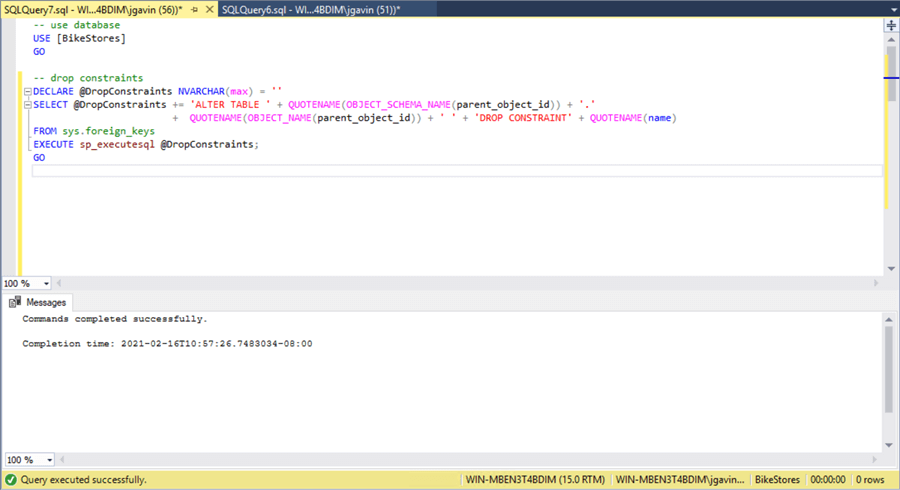Click the Messages pane scrollbar up arrow
This screenshot has width=900, height=490.
point(889,320)
